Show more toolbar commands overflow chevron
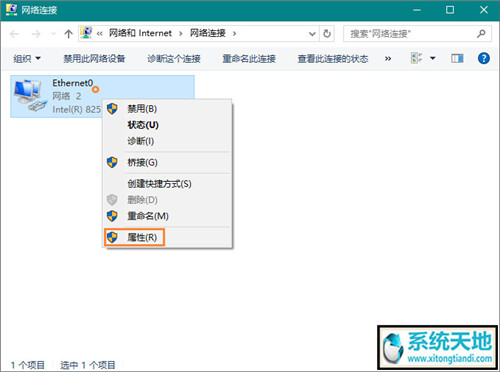Screen dimensions: 500x372 (388, 59)
